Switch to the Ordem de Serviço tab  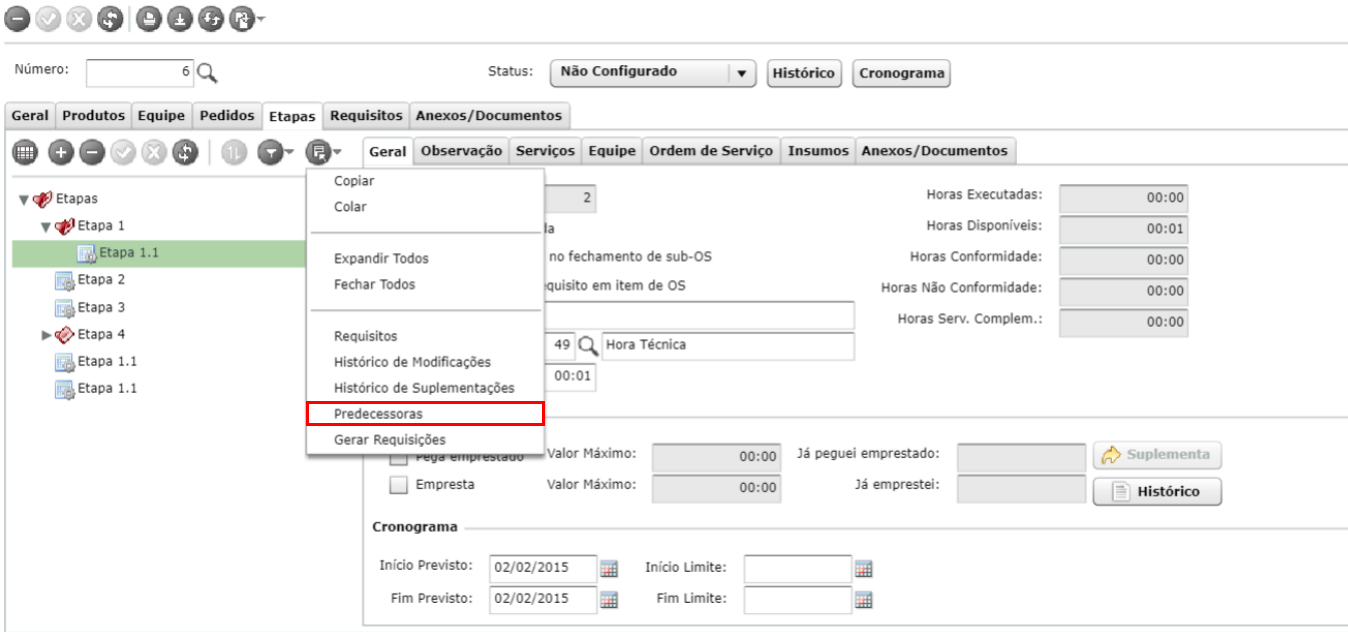point(711,151)
